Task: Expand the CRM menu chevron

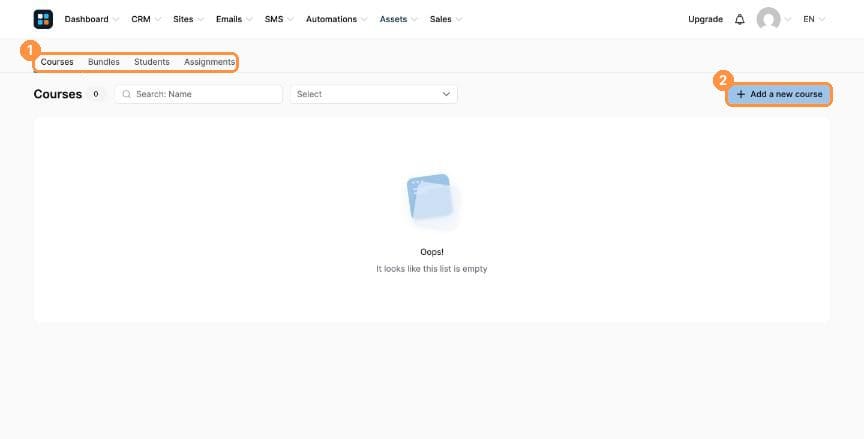Action: [x=158, y=19]
